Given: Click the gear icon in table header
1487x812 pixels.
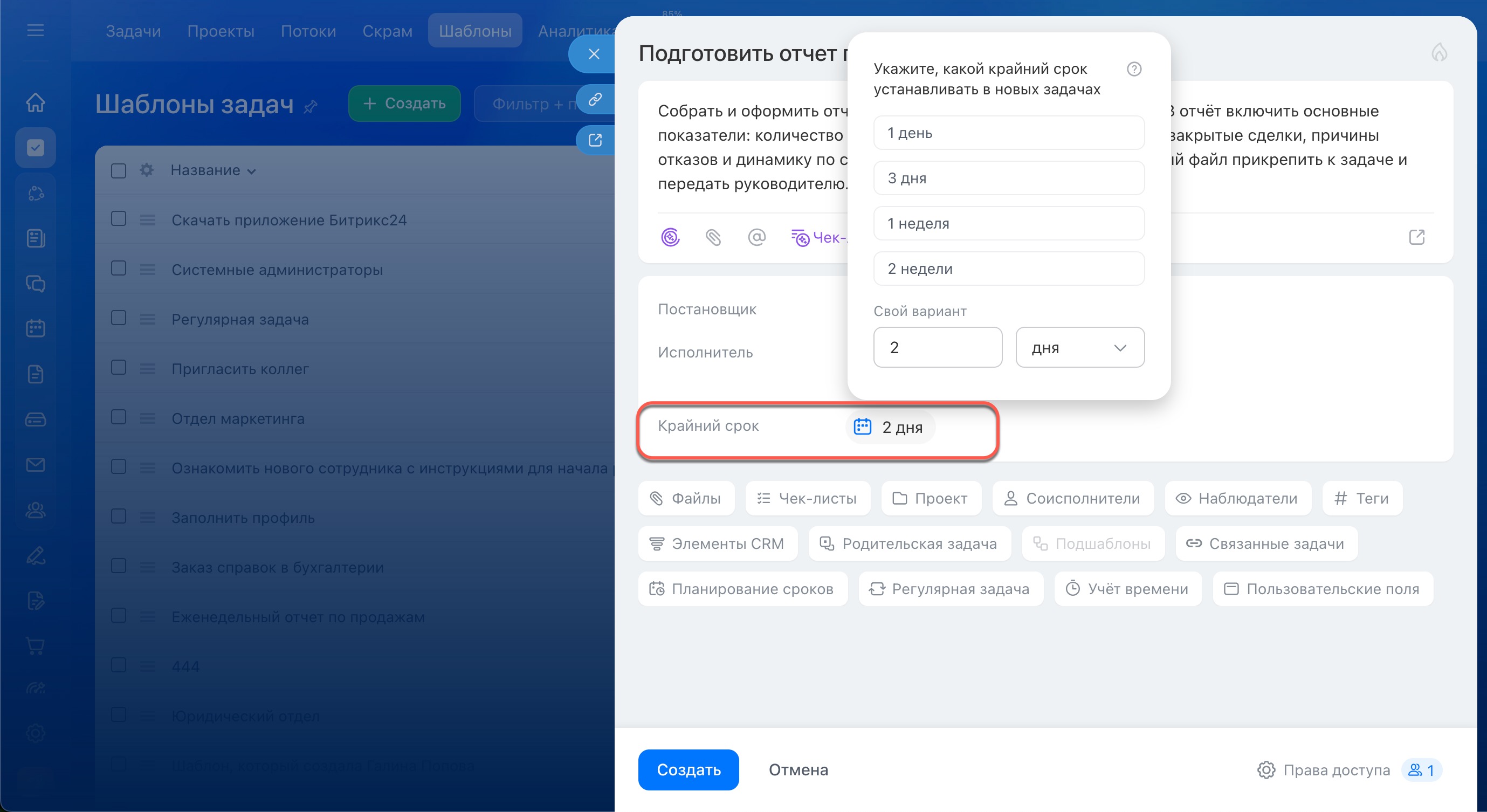Looking at the screenshot, I should click(x=147, y=170).
